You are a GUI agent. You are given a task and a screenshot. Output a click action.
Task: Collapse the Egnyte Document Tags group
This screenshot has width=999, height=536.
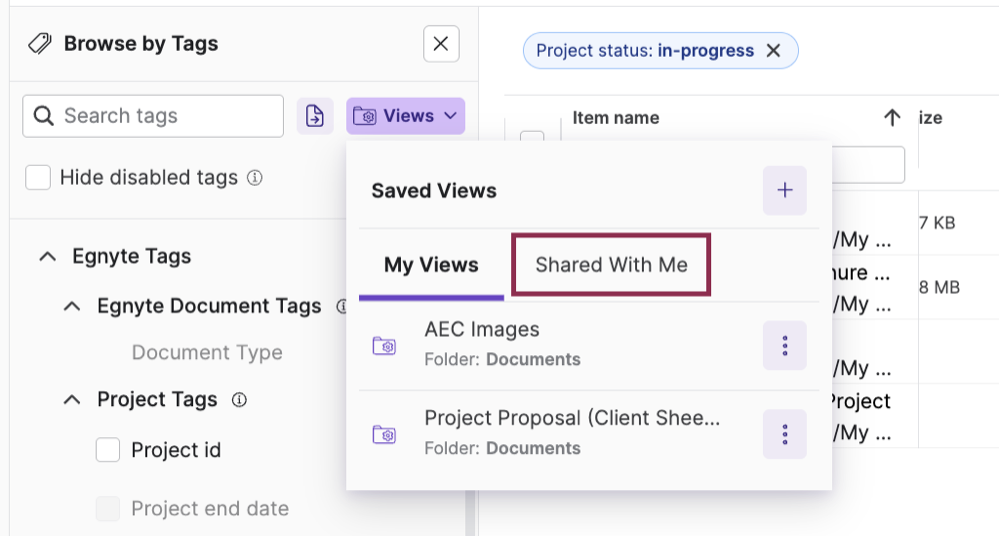coord(72,306)
